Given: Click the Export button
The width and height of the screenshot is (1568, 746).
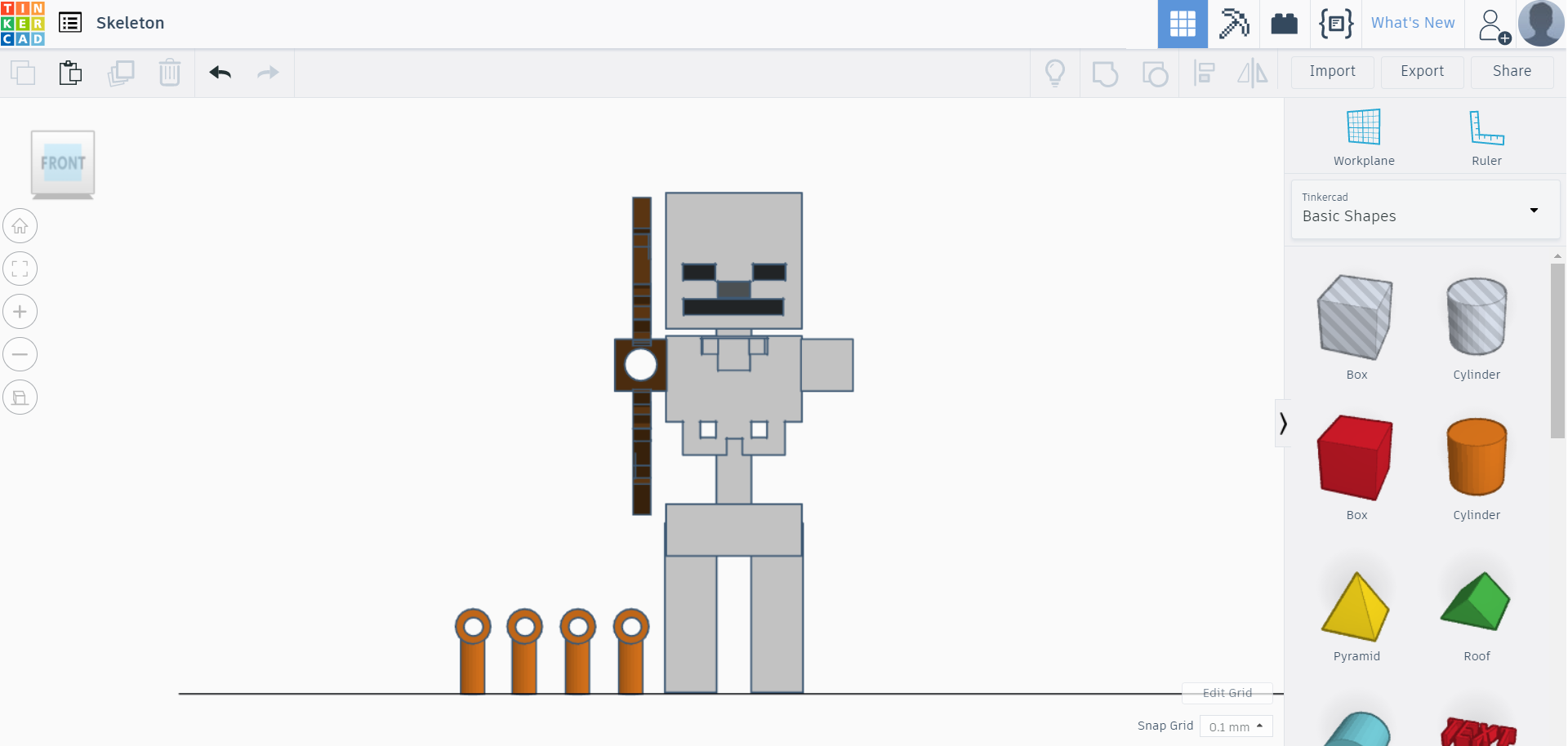Looking at the screenshot, I should click(1422, 72).
